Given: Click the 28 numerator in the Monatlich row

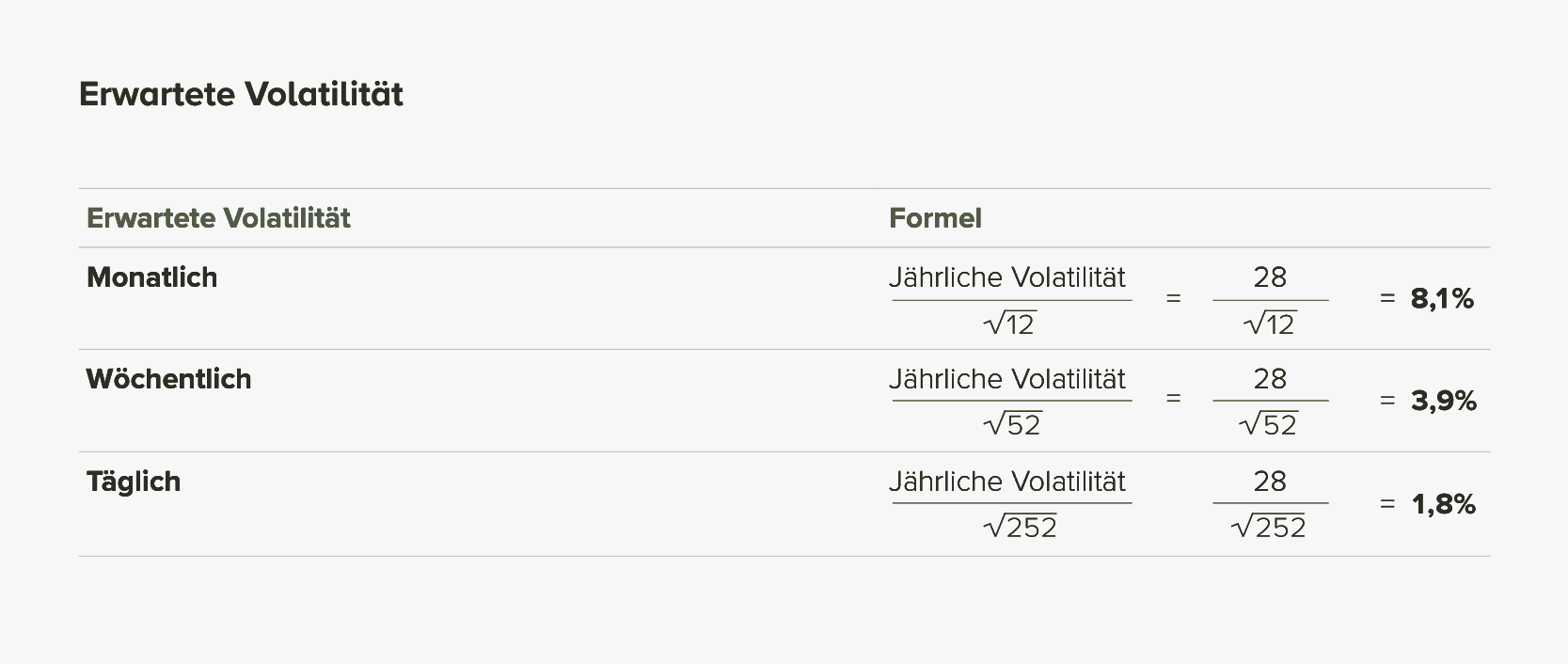Looking at the screenshot, I should coord(1270,277).
